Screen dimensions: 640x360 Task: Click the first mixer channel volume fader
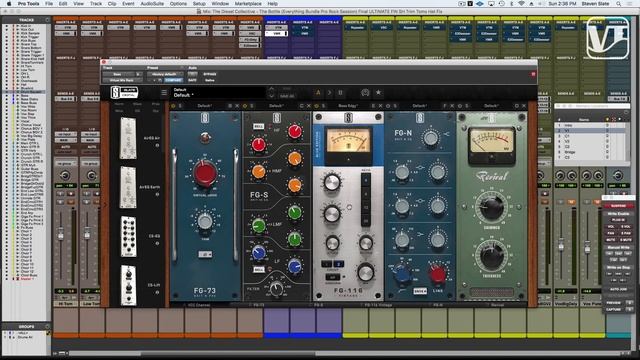61,235
